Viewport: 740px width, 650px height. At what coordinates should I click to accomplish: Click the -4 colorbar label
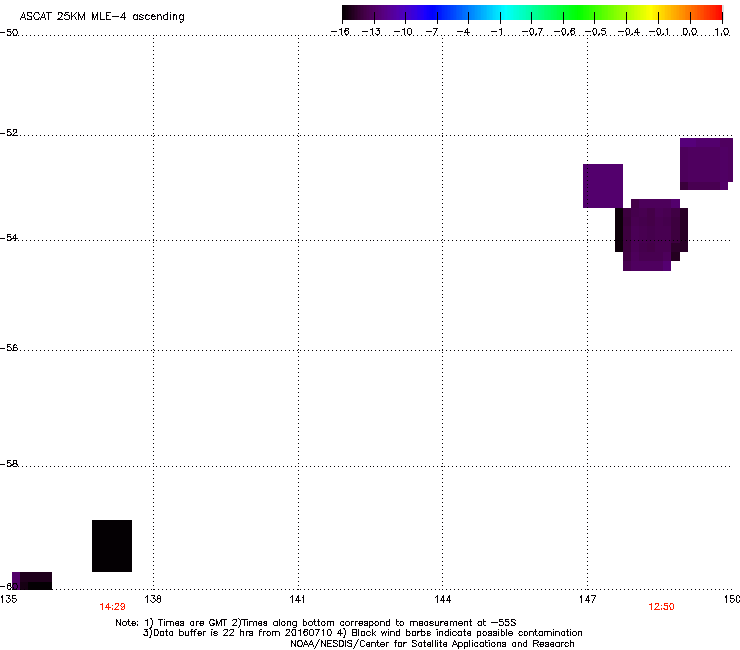(x=463, y=32)
